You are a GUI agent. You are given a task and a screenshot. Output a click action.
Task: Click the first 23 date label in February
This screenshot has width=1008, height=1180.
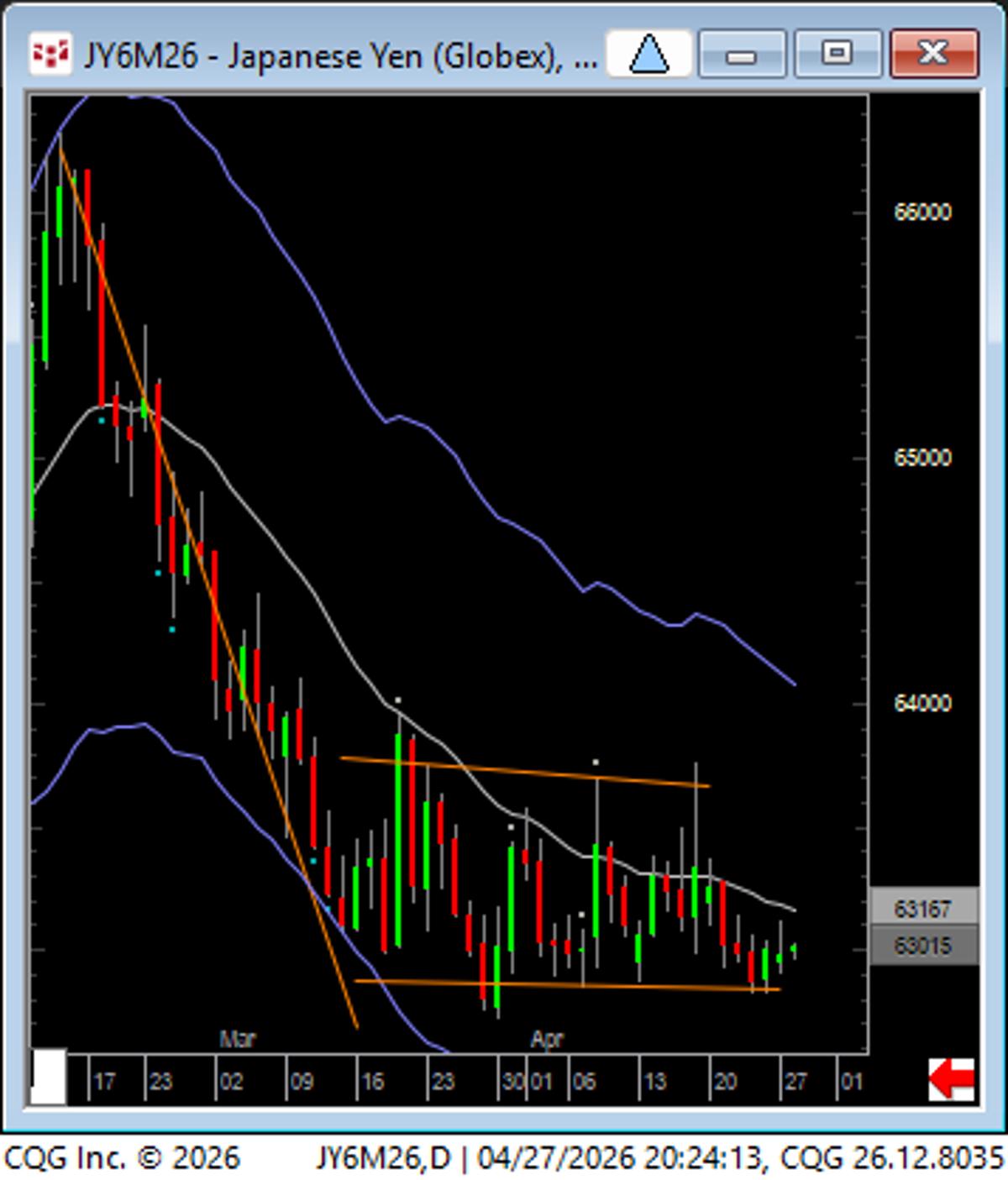(x=160, y=1082)
